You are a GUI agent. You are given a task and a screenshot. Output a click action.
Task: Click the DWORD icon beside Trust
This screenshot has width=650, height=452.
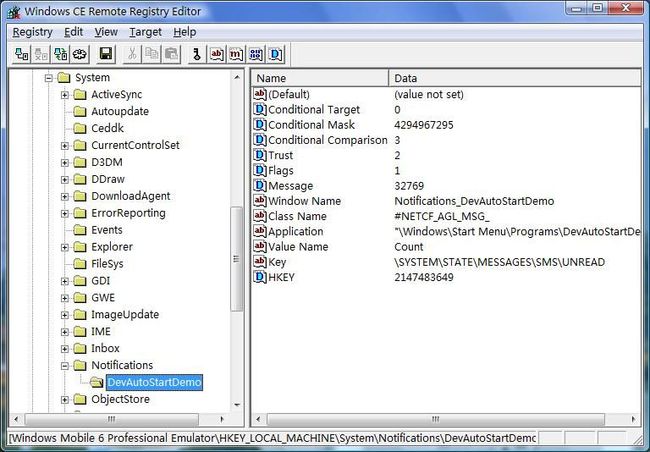point(260,155)
